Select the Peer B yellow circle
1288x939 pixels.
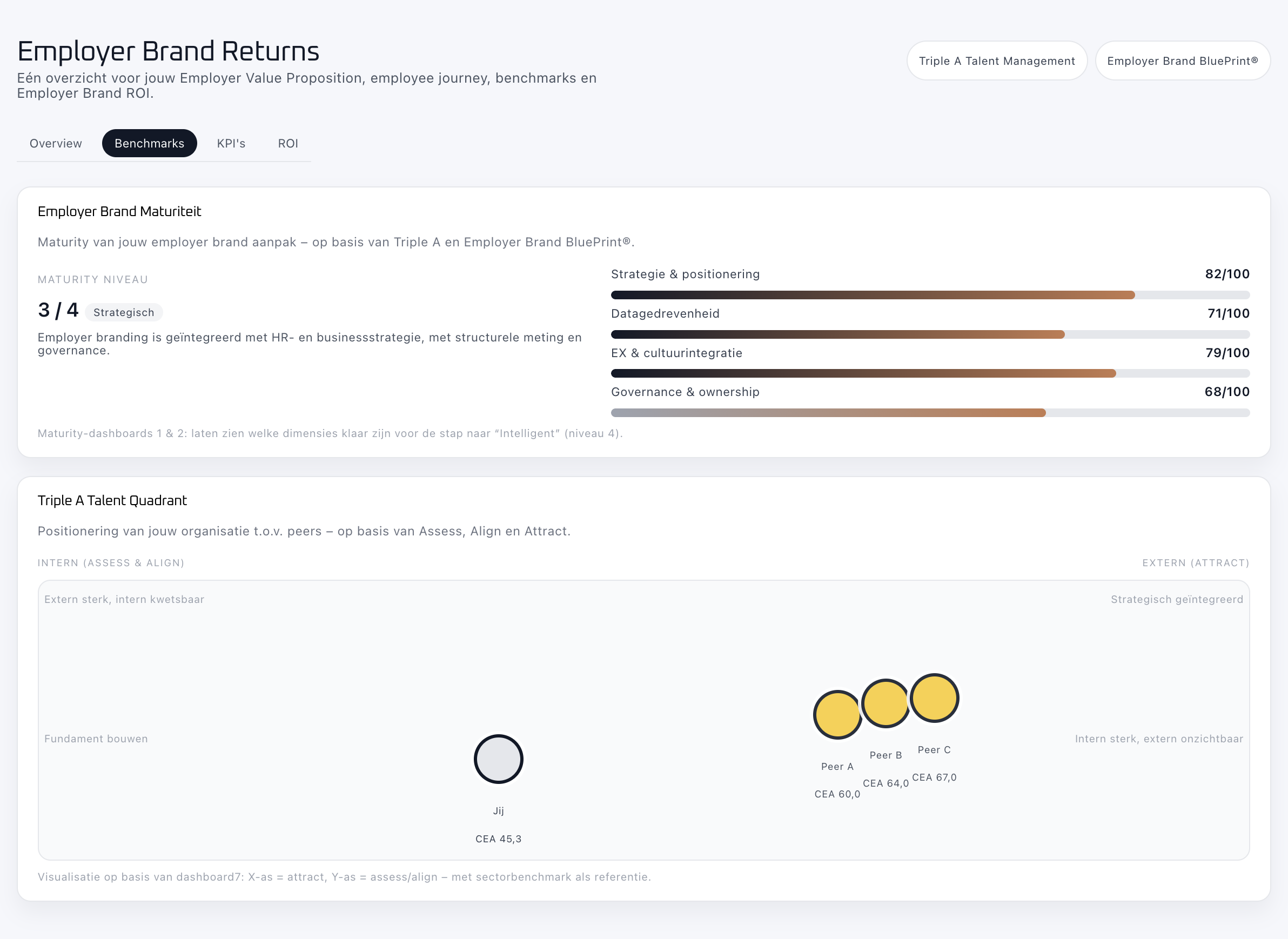[885, 703]
